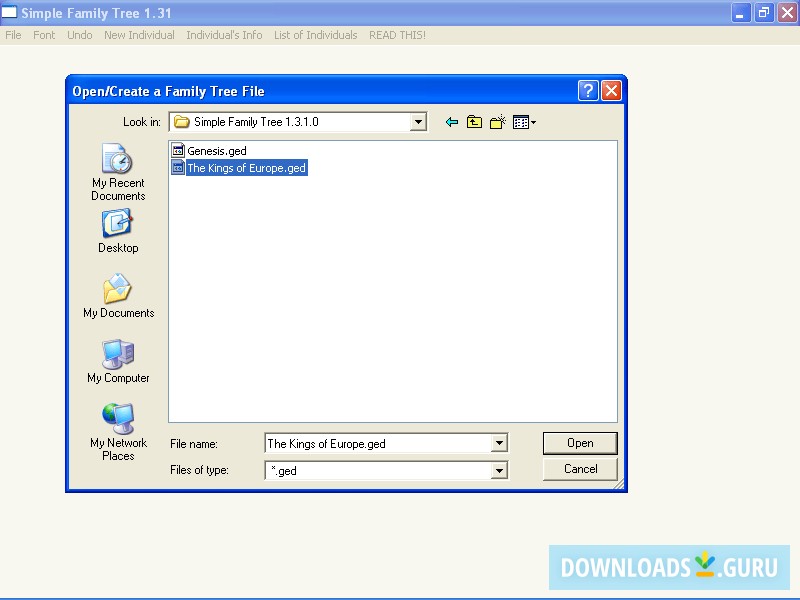
Task: Cancel the file dialog
Action: point(580,469)
